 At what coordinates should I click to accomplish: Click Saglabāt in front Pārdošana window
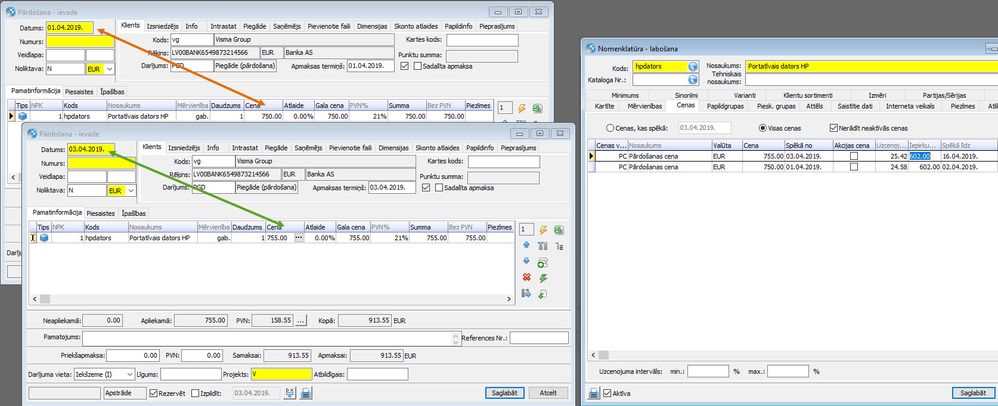[x=505, y=393]
